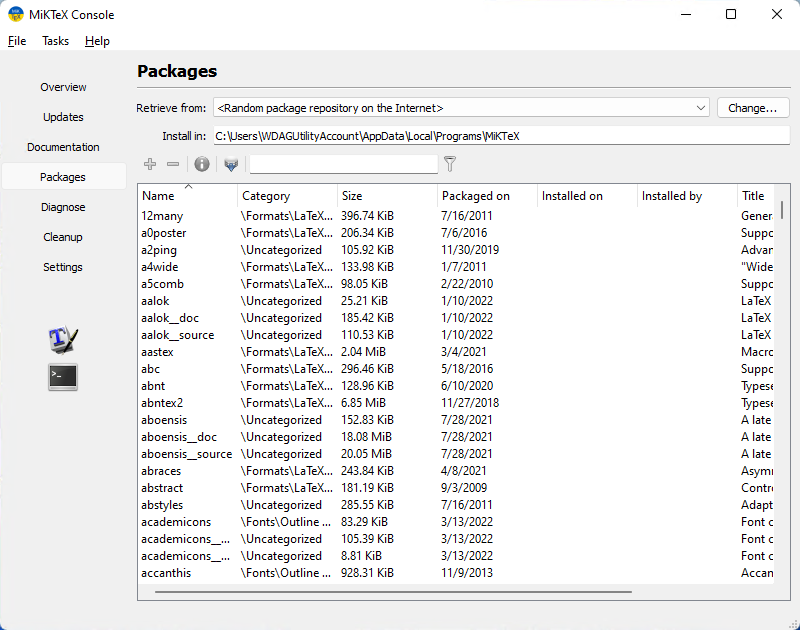Click the MiKTeX Console title bar icon
This screenshot has width=800, height=630.
pos(14,14)
